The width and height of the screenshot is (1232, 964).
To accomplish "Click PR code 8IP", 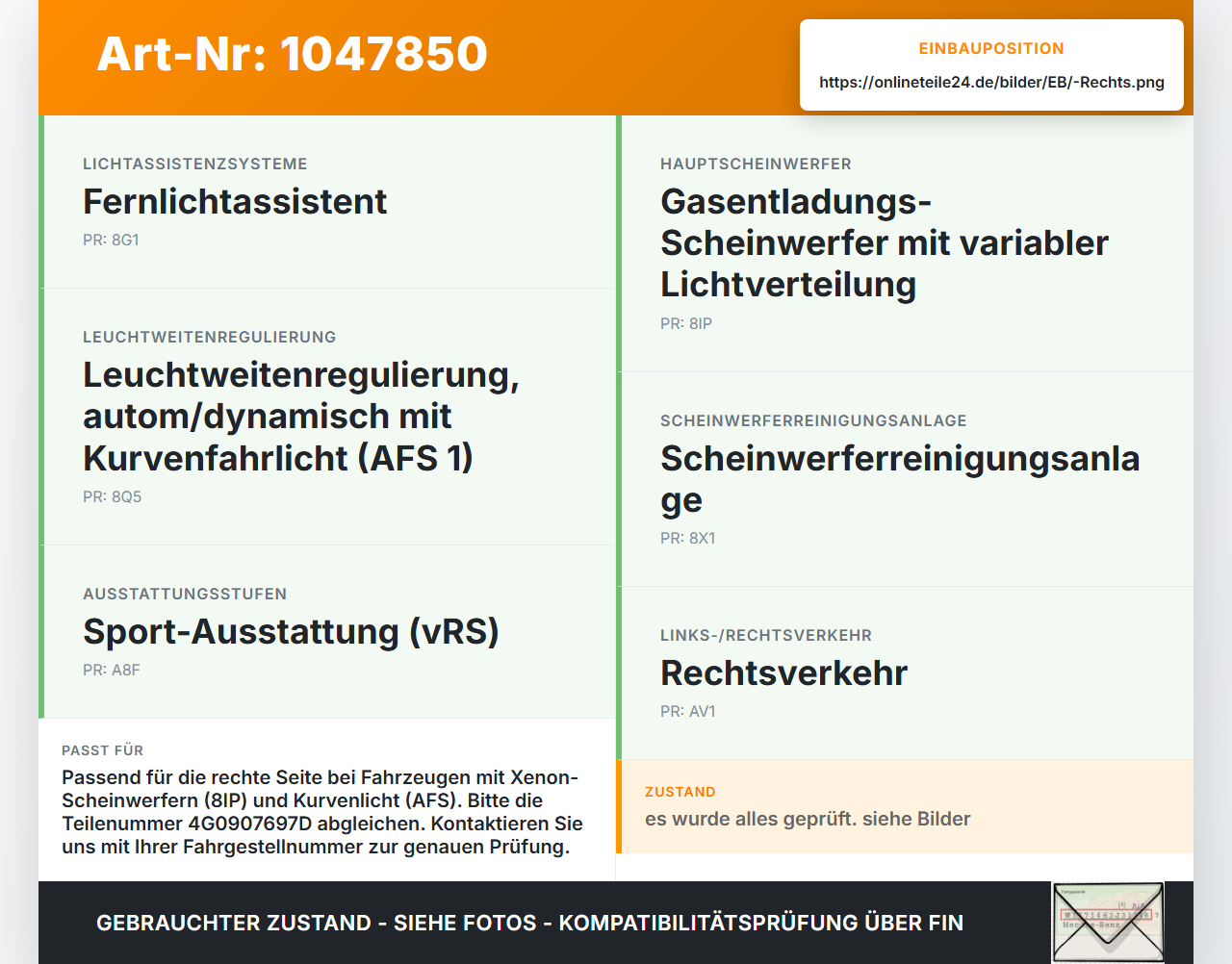I will click(686, 324).
